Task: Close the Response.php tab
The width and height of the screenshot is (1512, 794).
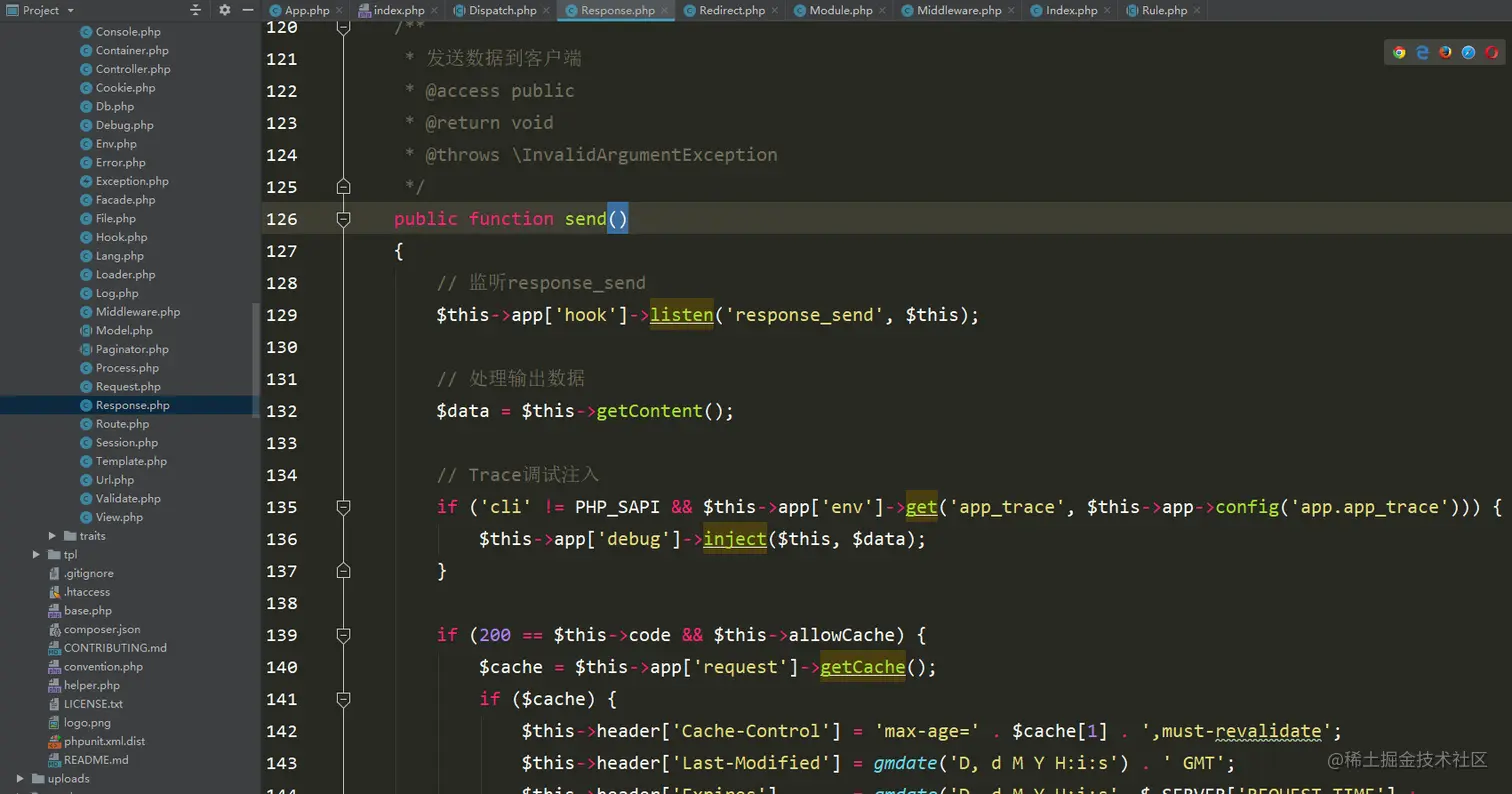Action: click(665, 10)
